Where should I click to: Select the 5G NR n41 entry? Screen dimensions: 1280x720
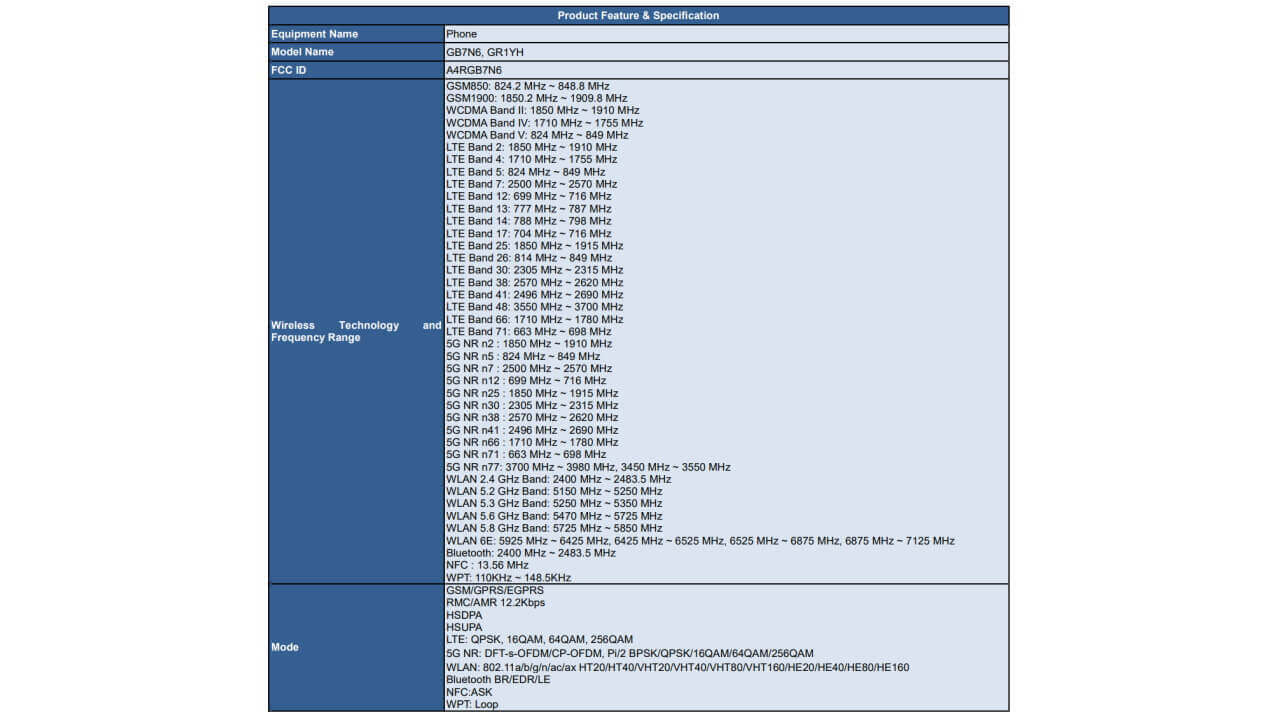click(532, 430)
